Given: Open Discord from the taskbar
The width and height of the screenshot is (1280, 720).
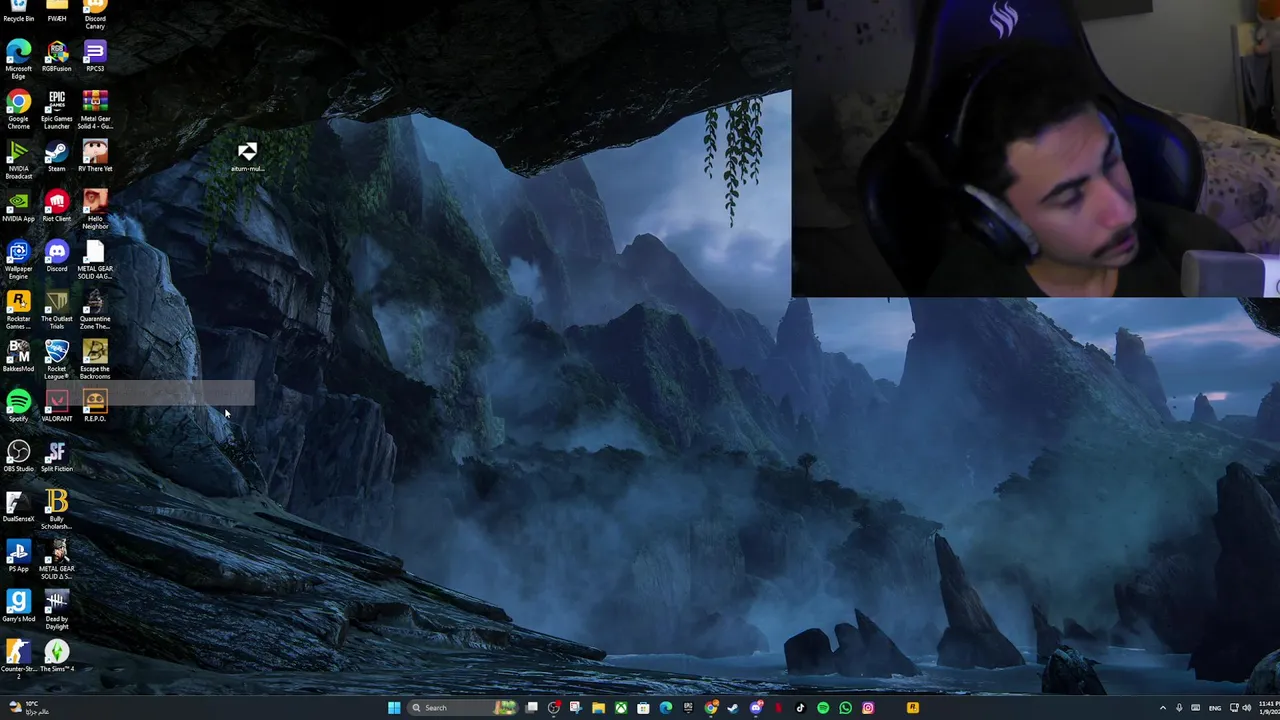Looking at the screenshot, I should [x=756, y=708].
